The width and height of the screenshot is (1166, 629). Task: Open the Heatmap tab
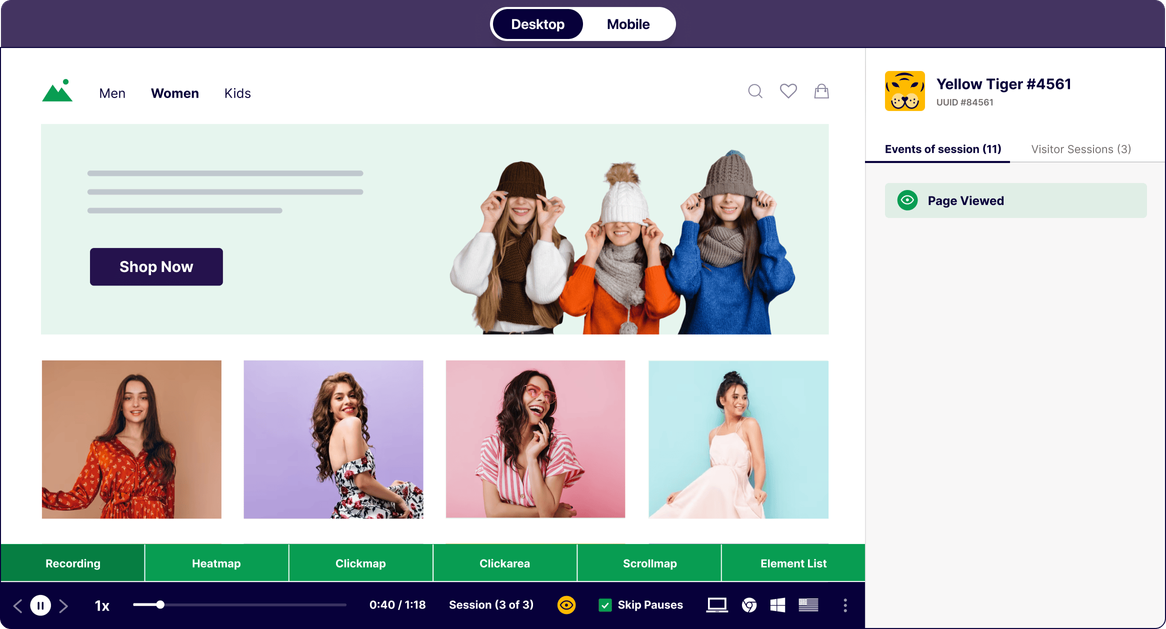(216, 563)
